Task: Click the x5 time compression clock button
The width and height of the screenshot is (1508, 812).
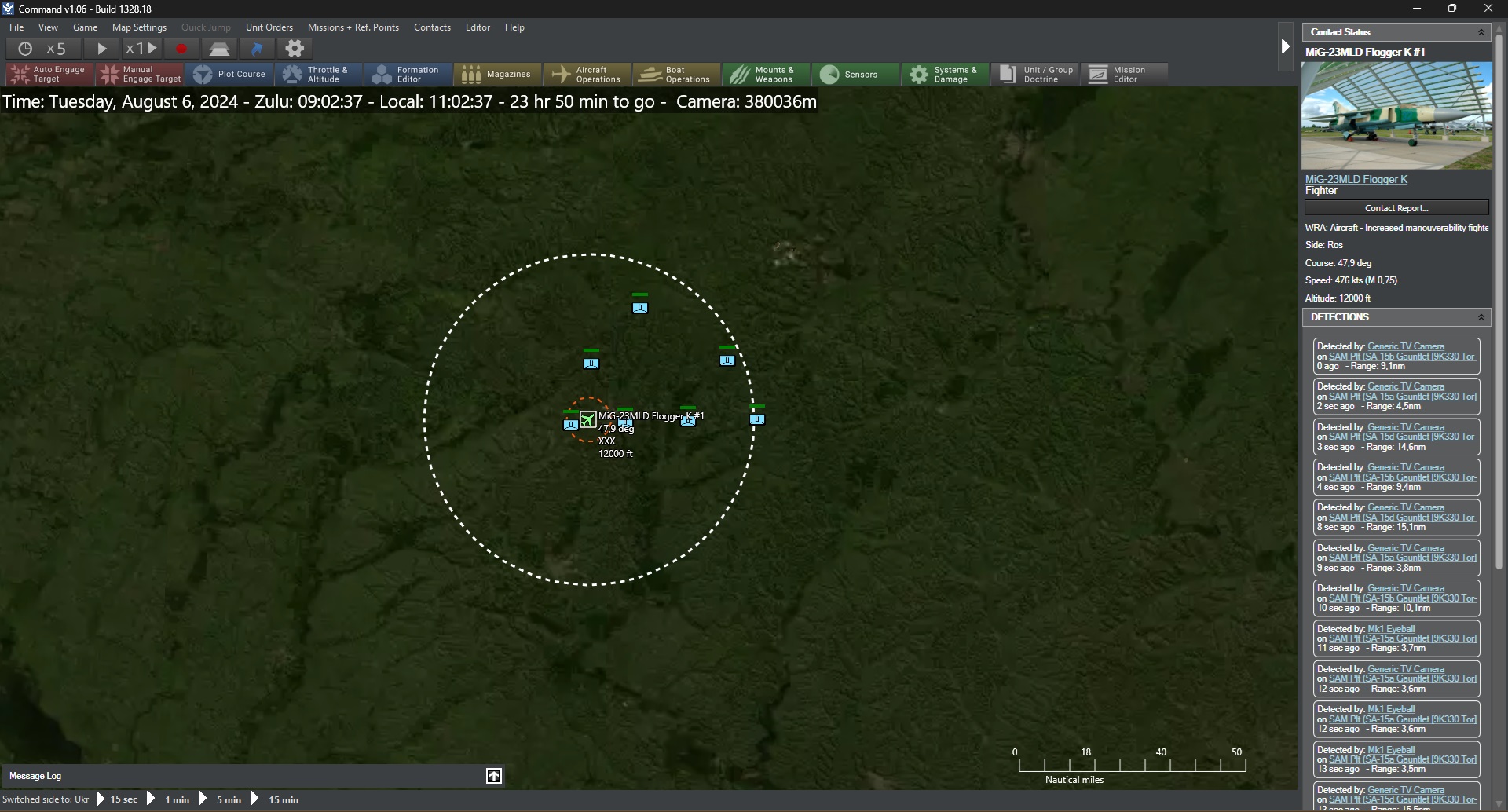Action: click(x=43, y=49)
